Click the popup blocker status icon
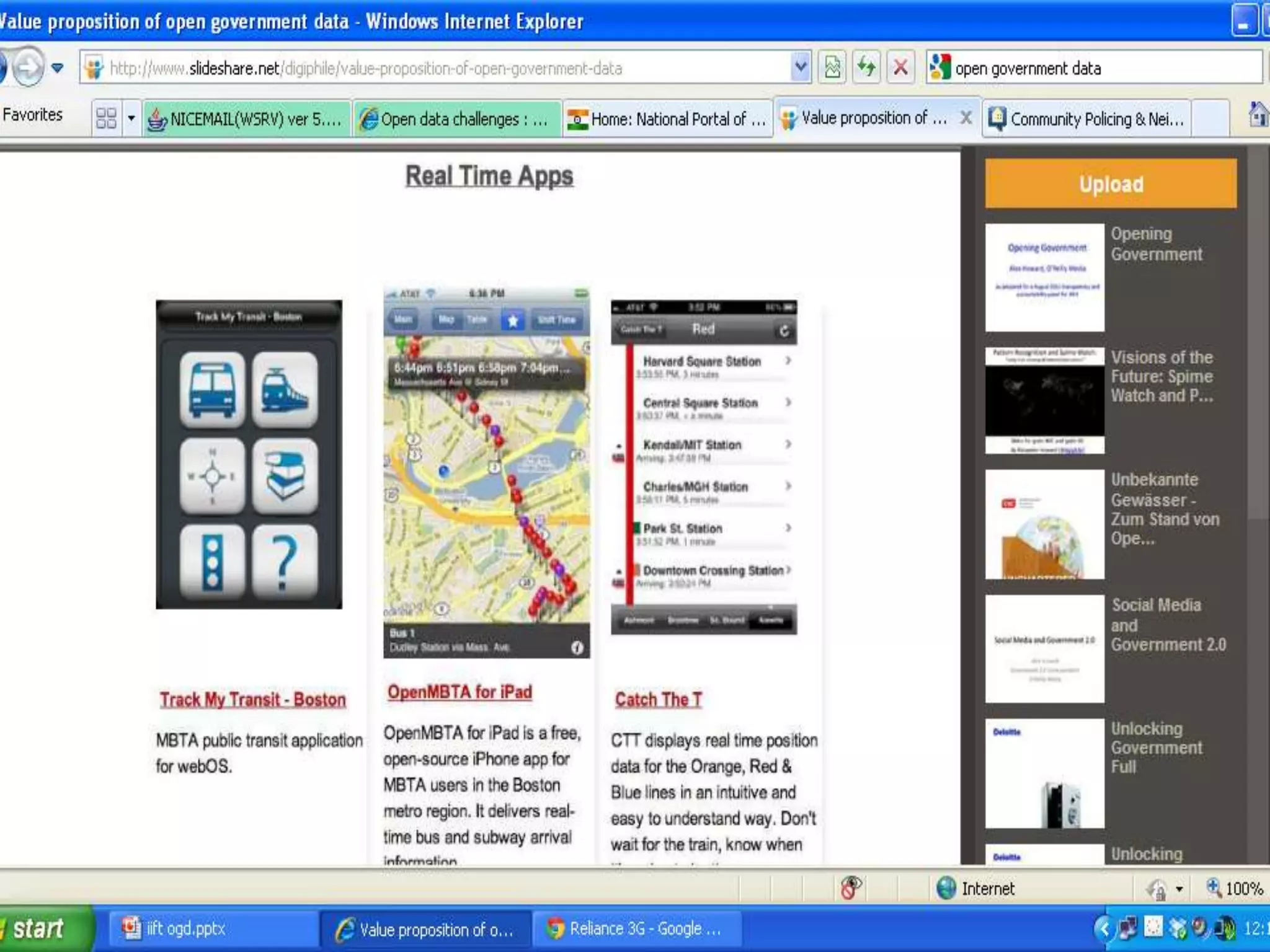Image resolution: width=1270 pixels, height=952 pixels. pos(851,888)
